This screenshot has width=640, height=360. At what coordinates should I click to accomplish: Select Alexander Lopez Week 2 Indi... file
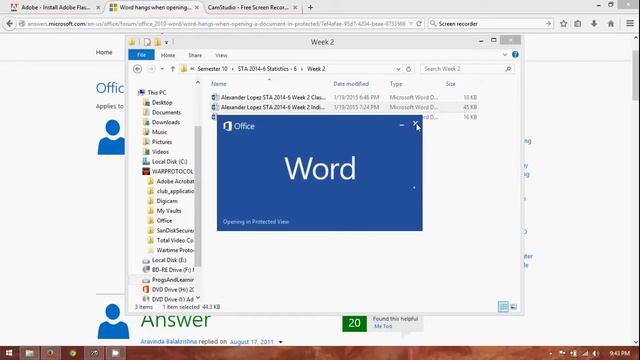point(273,107)
